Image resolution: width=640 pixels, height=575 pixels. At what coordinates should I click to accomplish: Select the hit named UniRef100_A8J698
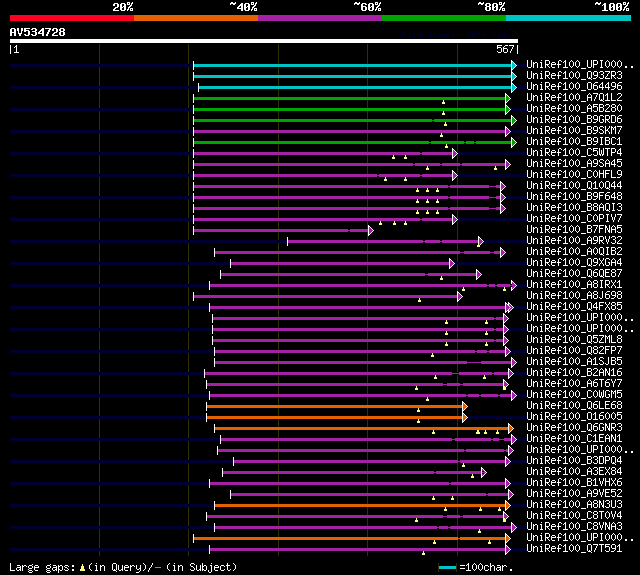coord(574,296)
